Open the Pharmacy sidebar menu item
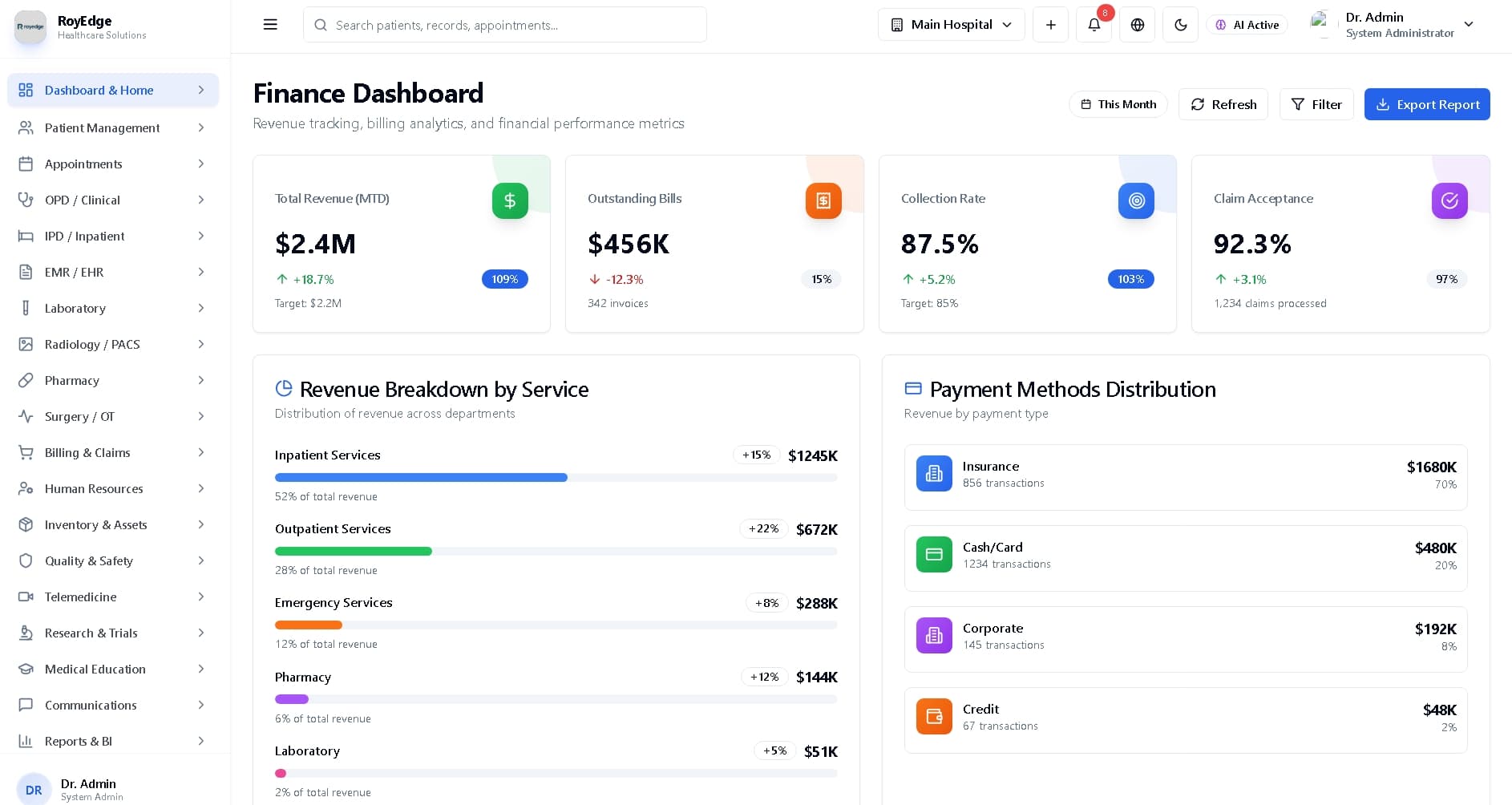 113,380
